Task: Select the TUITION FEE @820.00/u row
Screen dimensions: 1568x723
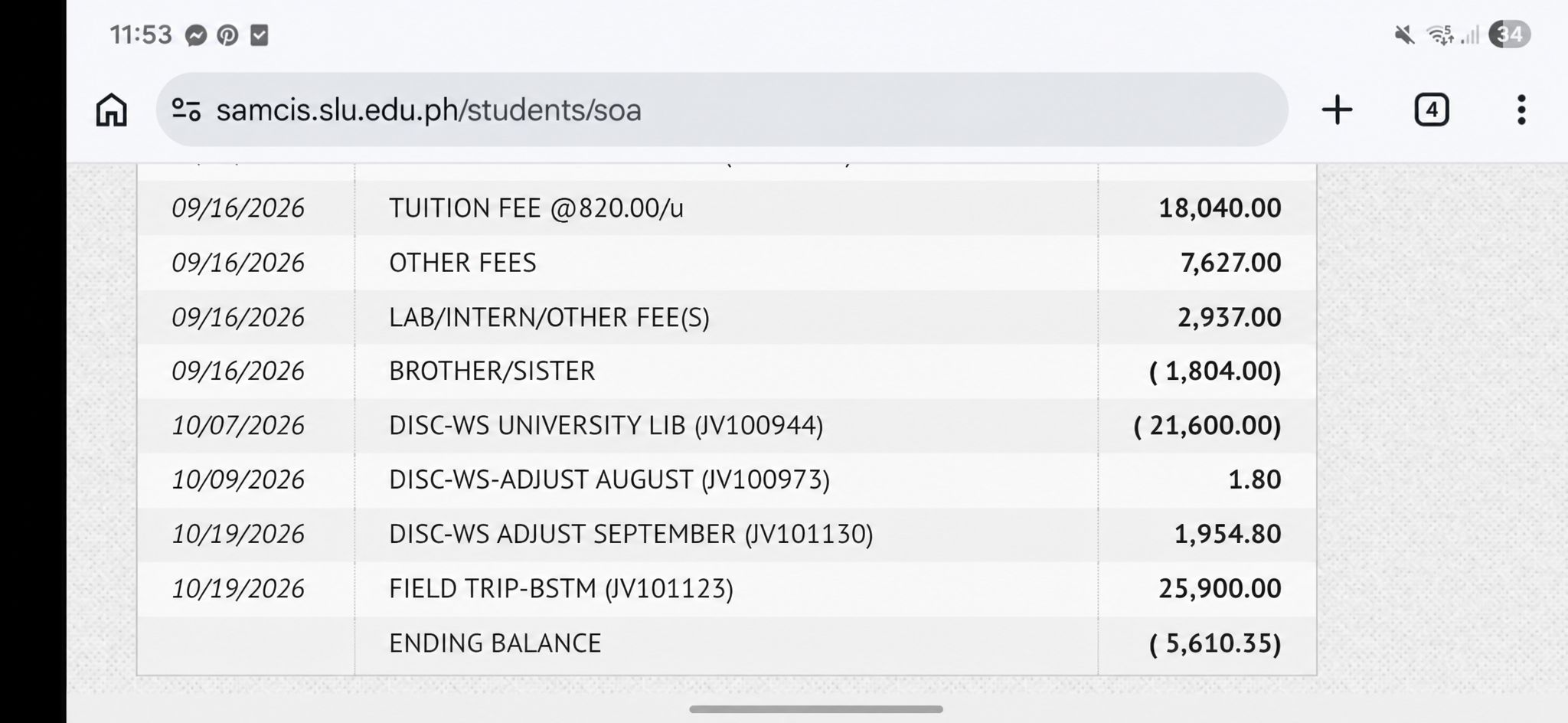Action: (x=727, y=208)
